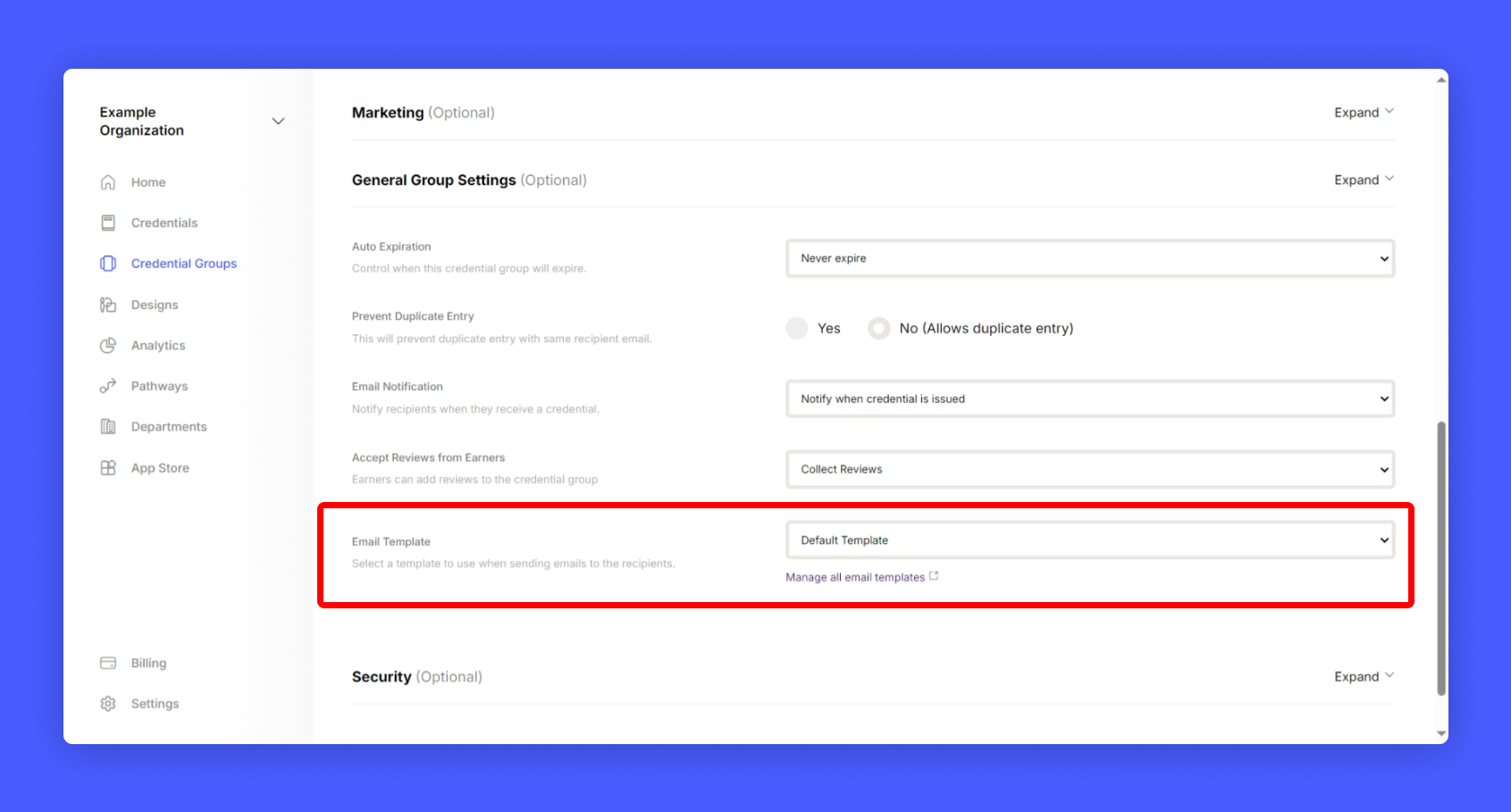Click the Home icon in sidebar
This screenshot has height=812, width=1511.
click(x=108, y=182)
